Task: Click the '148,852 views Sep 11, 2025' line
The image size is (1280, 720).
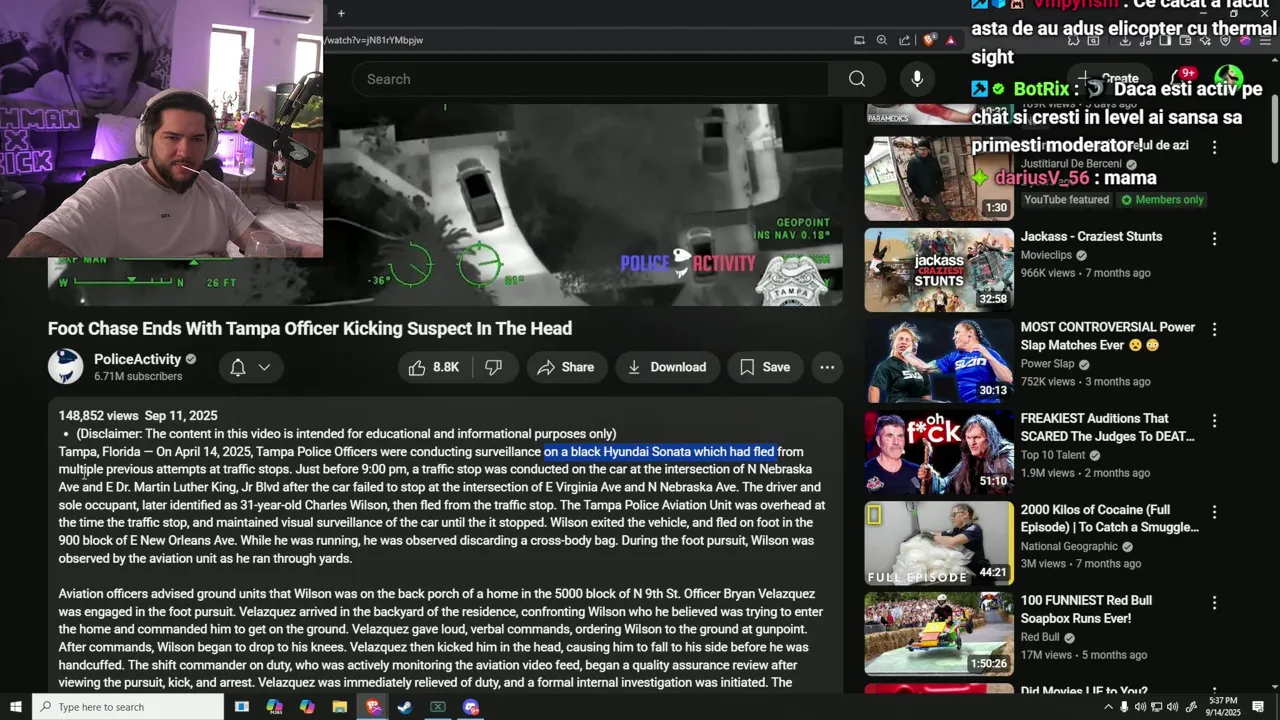Action: click(138, 415)
